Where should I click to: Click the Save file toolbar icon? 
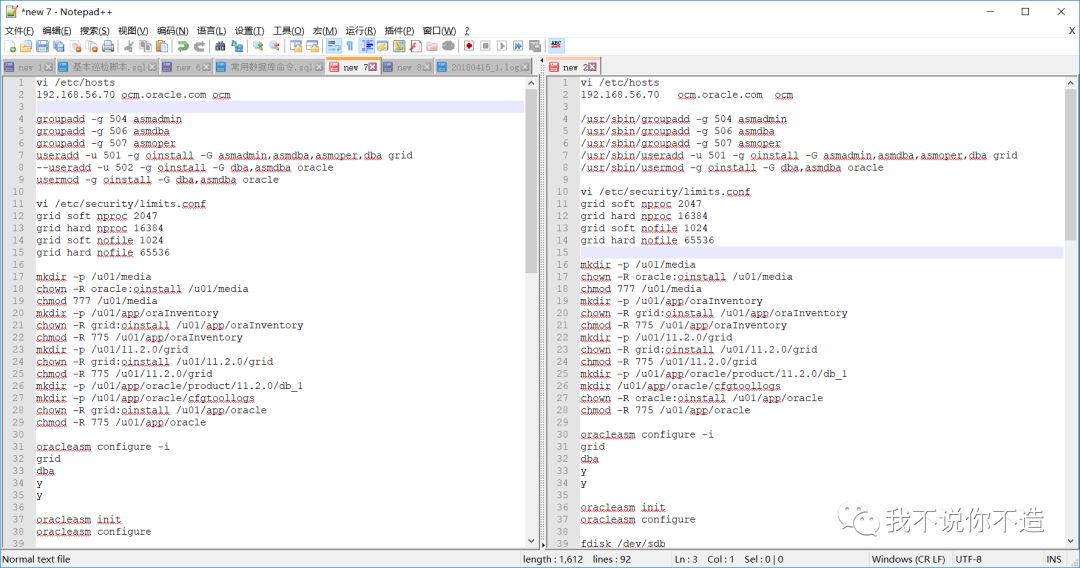pos(42,46)
